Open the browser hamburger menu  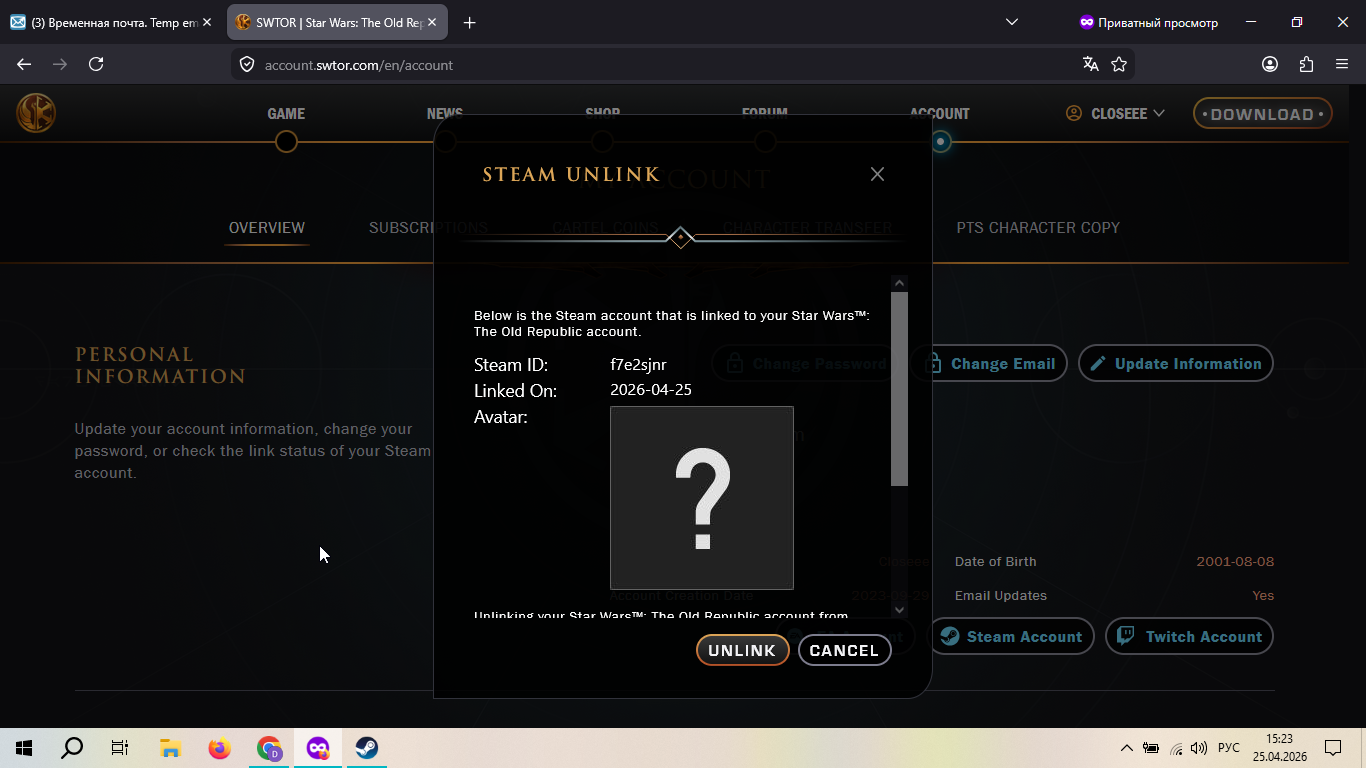click(1342, 64)
